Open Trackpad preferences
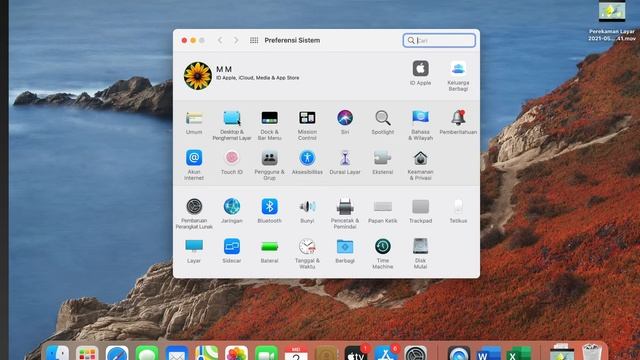 (x=420, y=211)
